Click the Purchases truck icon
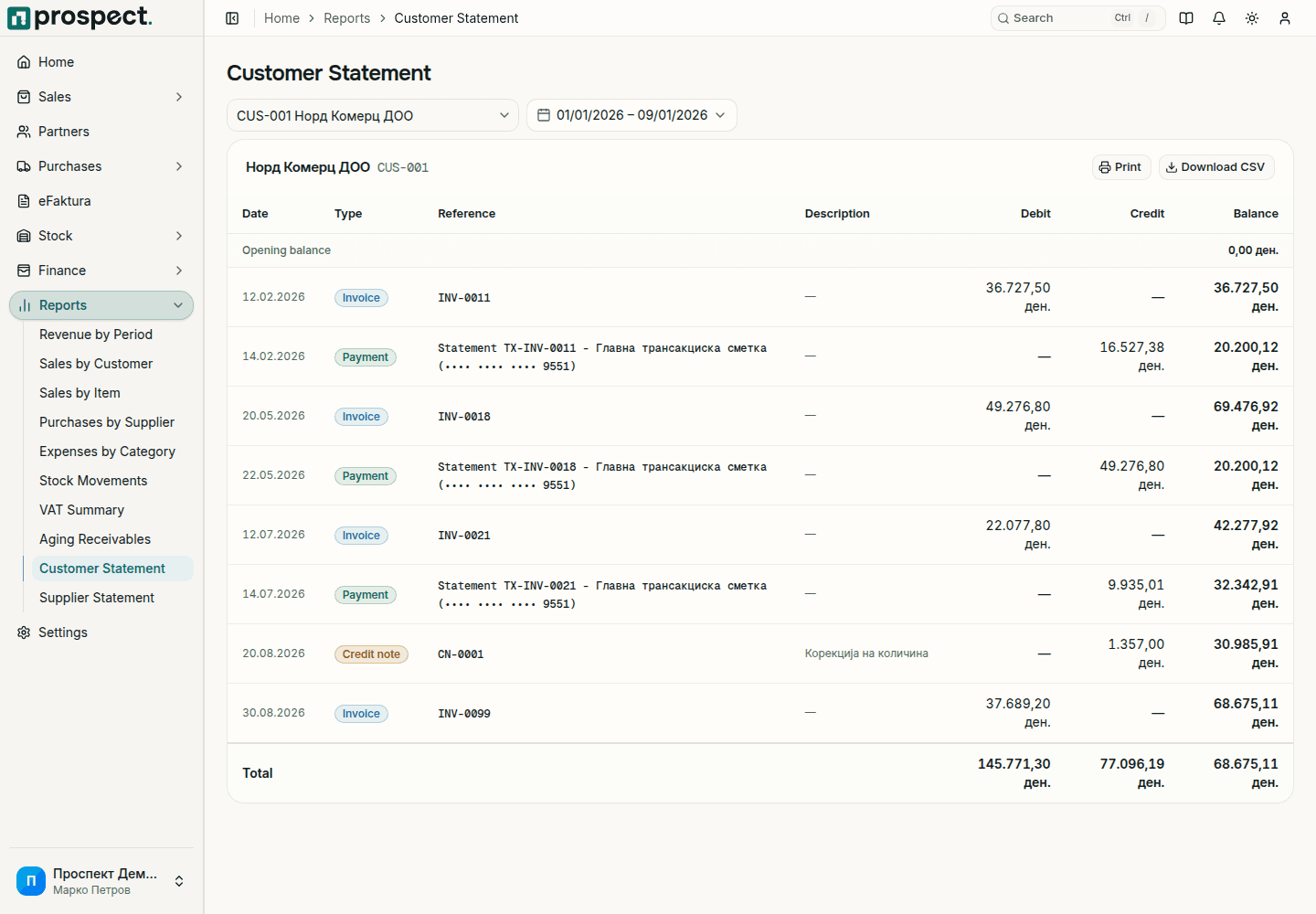1316x914 pixels. pyautogui.click(x=24, y=166)
